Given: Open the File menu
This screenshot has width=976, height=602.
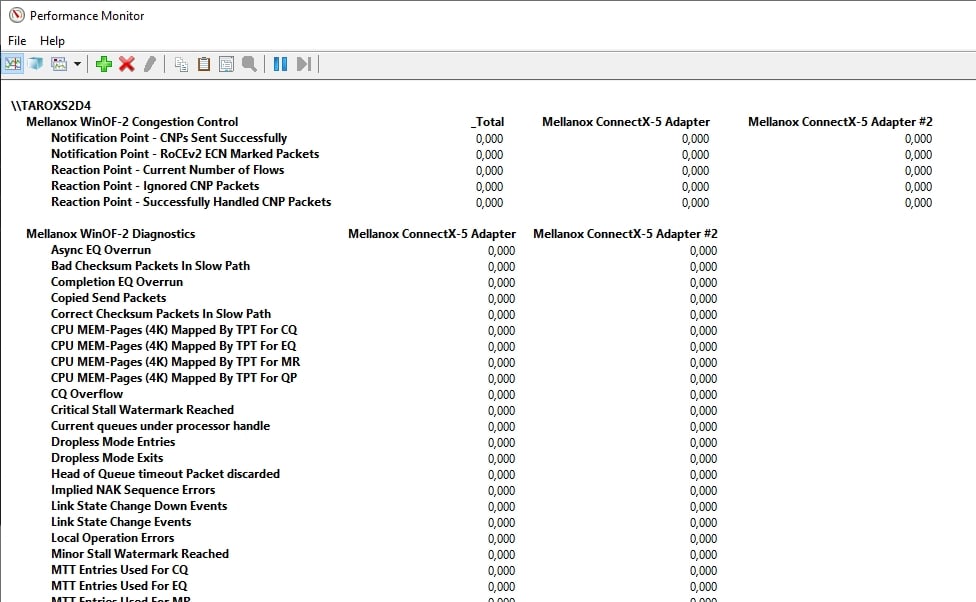Looking at the screenshot, I should pos(17,41).
